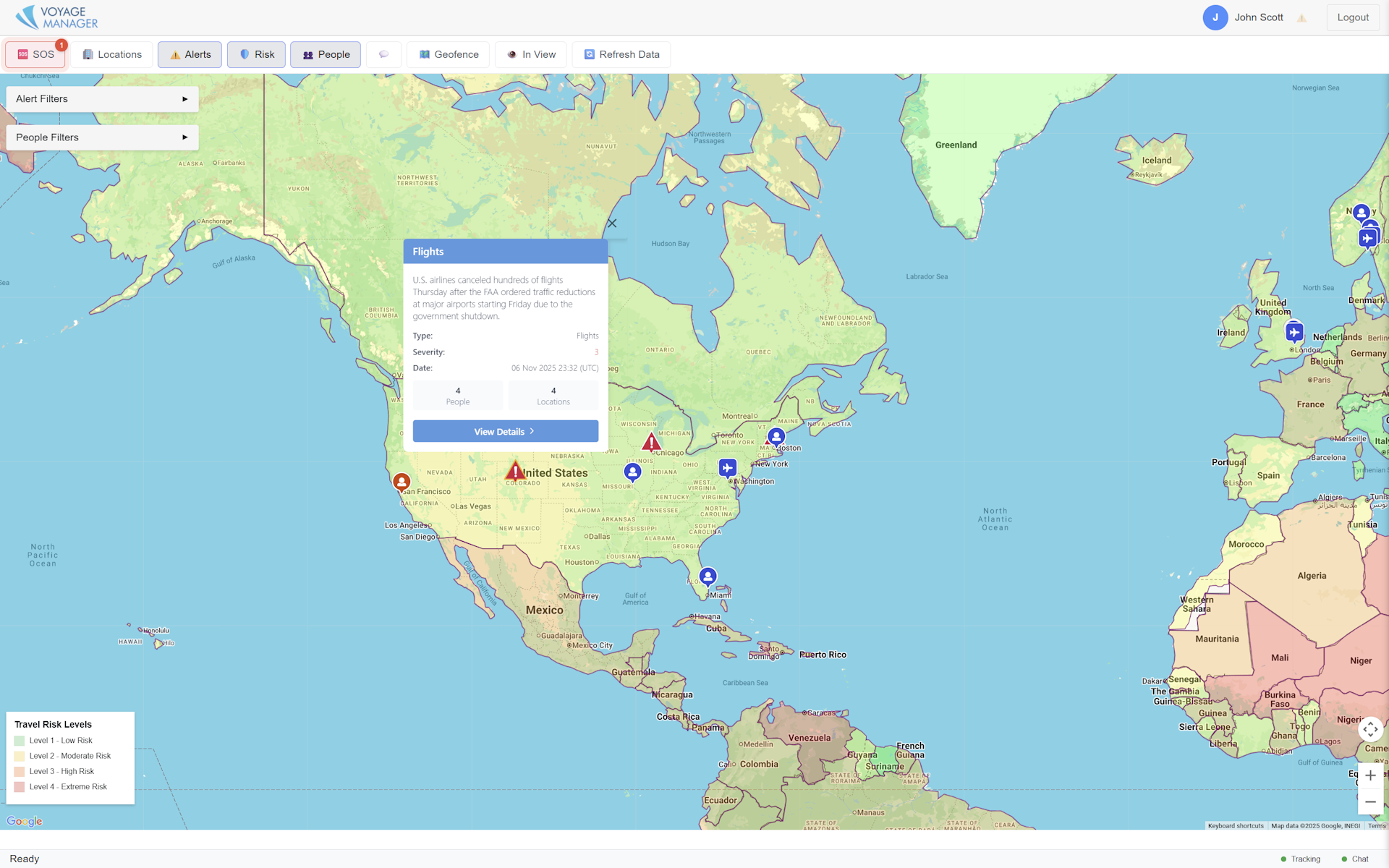Screen dimensions: 1389x868
Task: Click the Refresh Data icon
Action: click(x=621, y=54)
